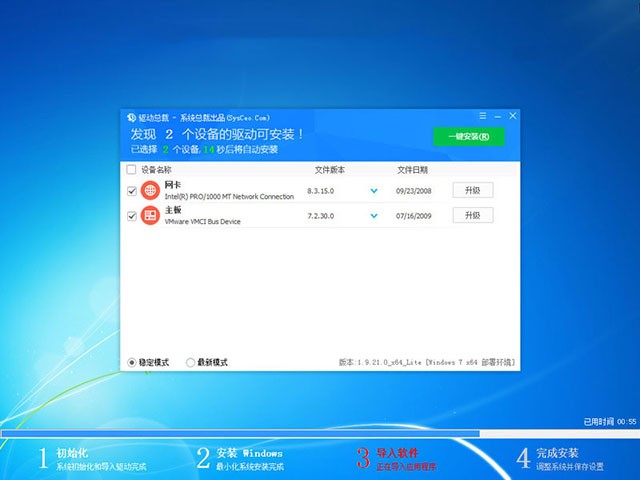
Task: Click the 文件版本 column header
Action: pos(330,170)
